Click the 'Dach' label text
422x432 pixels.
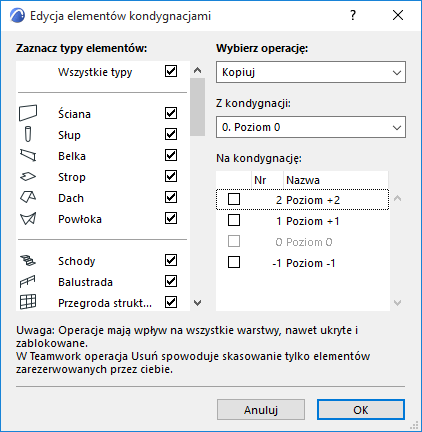coord(71,198)
